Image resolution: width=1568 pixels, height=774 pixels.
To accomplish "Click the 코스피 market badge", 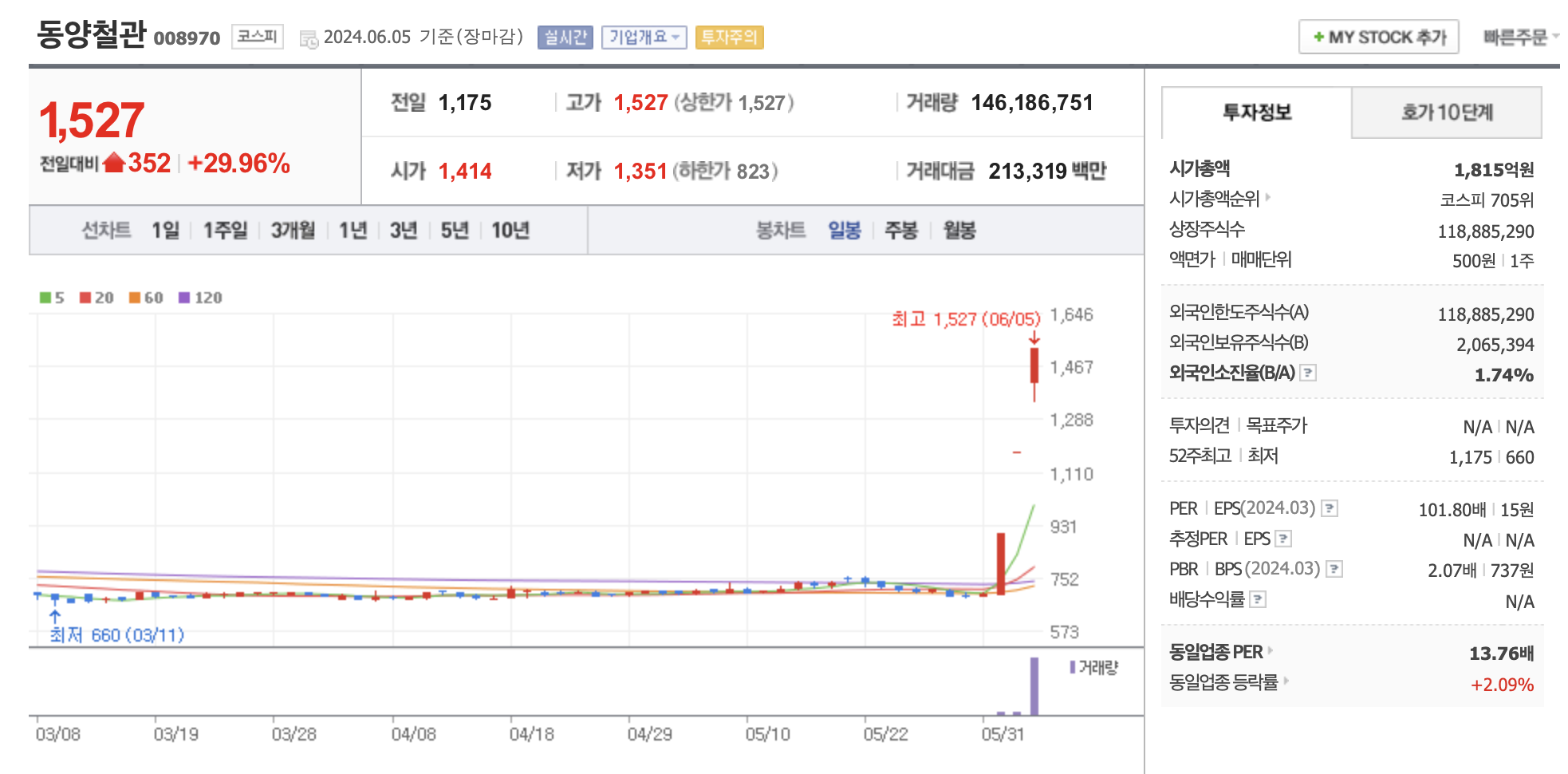I will tap(258, 37).
